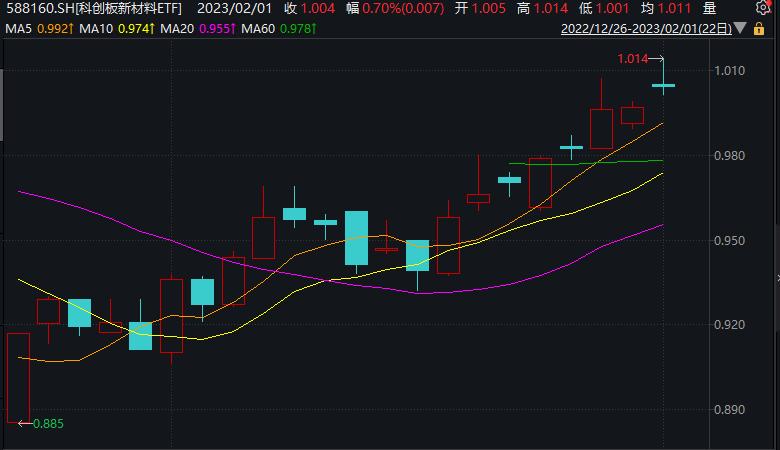The width and height of the screenshot is (780, 450).
Task: Click the 2023/02/01 date text
Action: pos(234,8)
